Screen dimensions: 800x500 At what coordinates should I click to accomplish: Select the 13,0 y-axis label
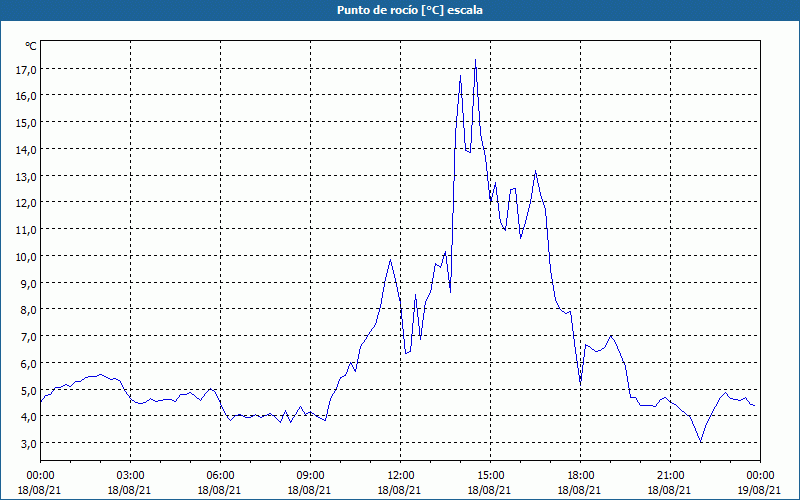pyautogui.click(x=26, y=176)
